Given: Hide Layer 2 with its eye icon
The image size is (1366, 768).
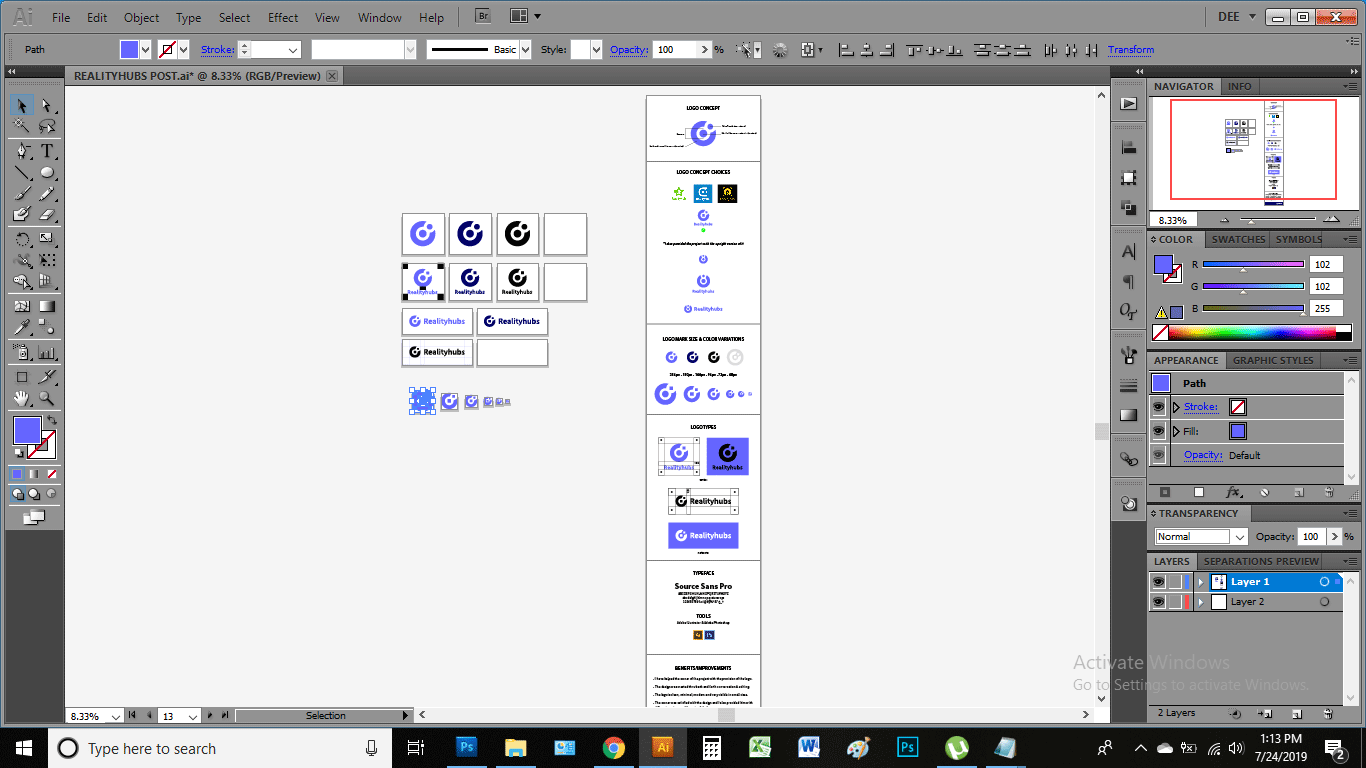Looking at the screenshot, I should (1158, 602).
